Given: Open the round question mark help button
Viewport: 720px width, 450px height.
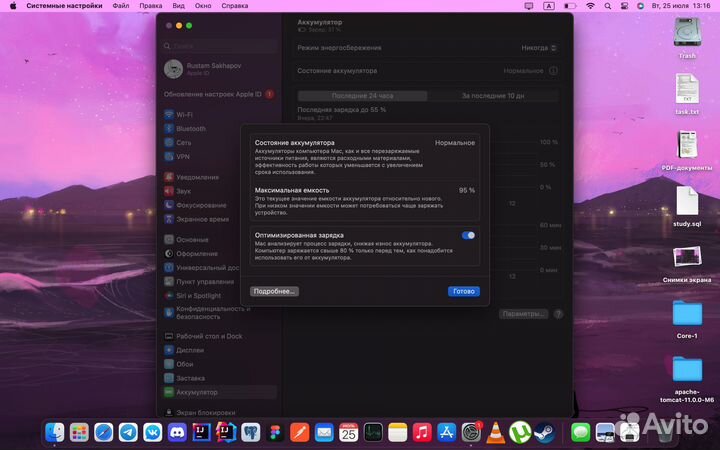Looking at the screenshot, I should pyautogui.click(x=558, y=314).
